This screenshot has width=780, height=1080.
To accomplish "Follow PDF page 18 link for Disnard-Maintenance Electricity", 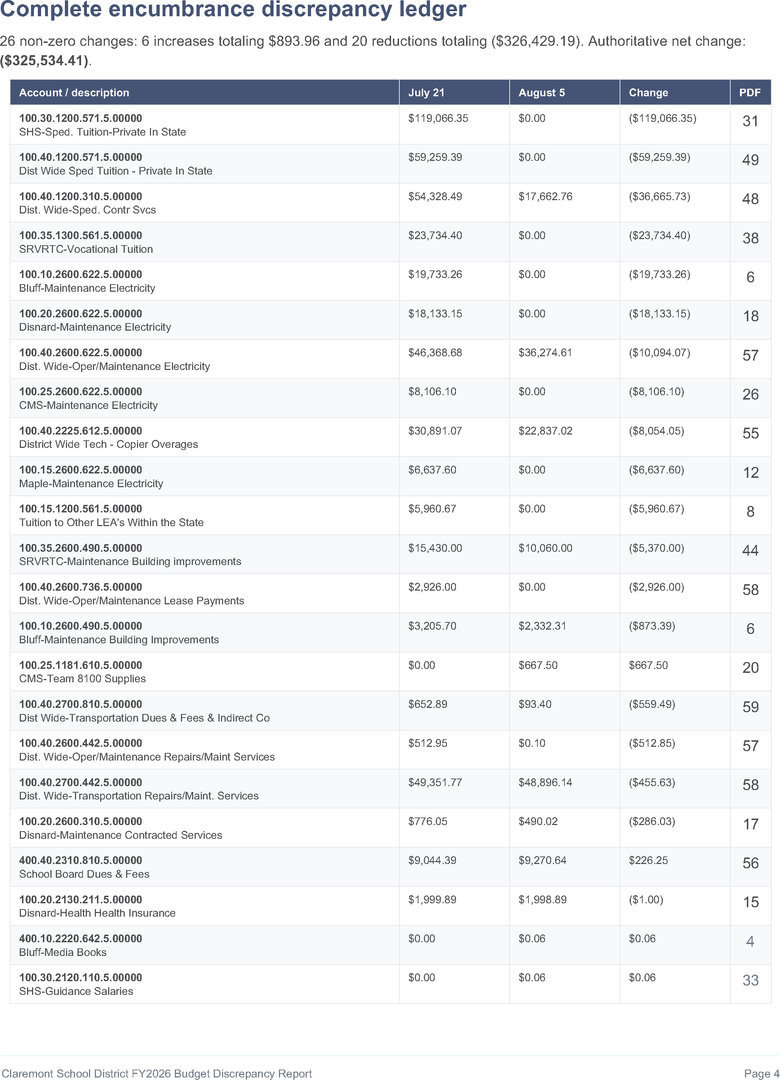I will [x=750, y=316].
